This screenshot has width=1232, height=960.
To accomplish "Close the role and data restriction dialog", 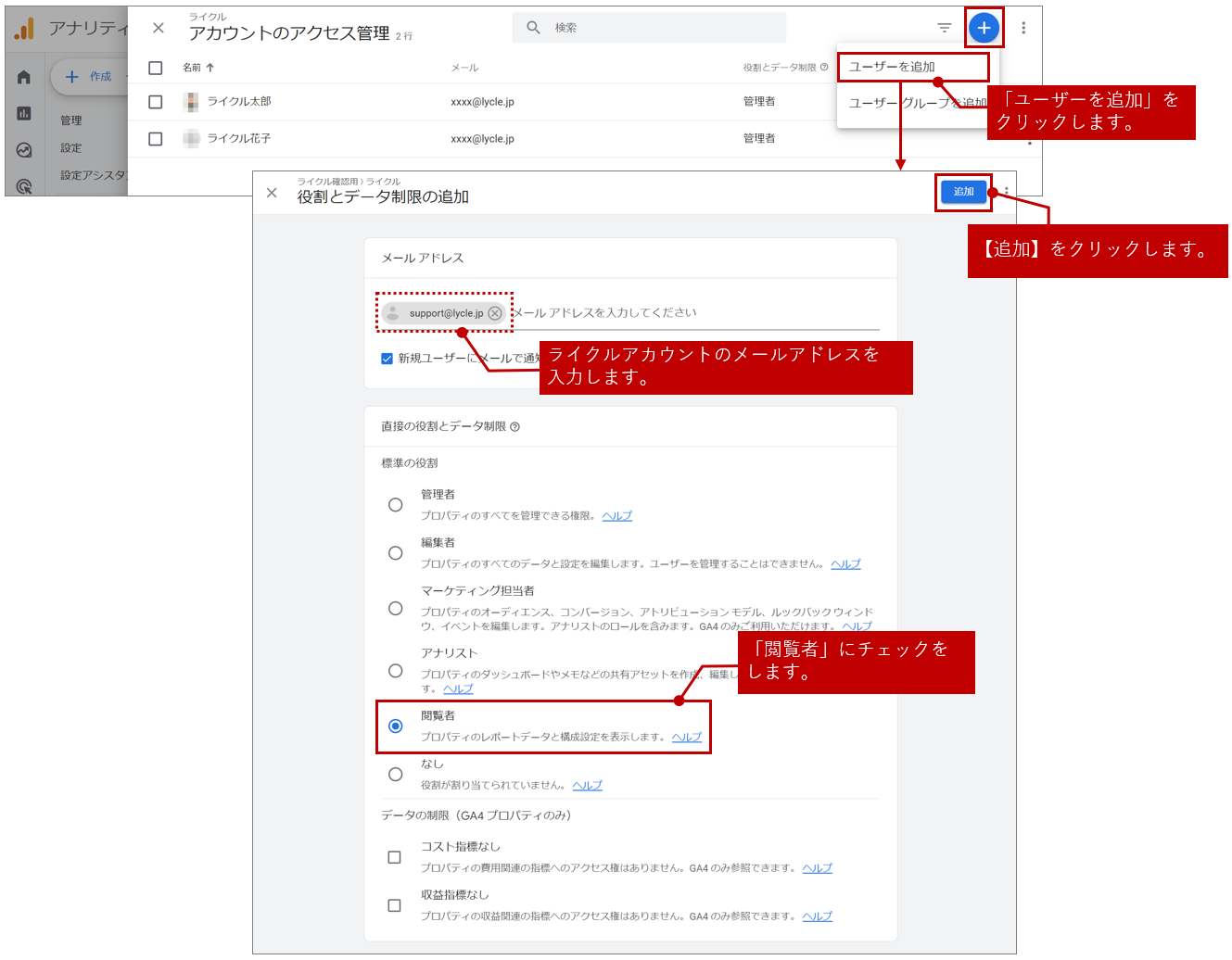I will [272, 193].
